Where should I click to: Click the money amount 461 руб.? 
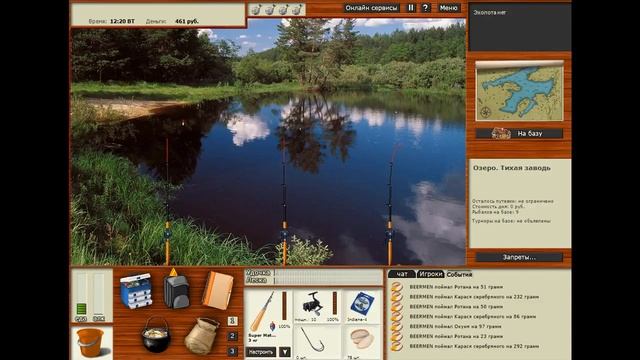(187, 21)
